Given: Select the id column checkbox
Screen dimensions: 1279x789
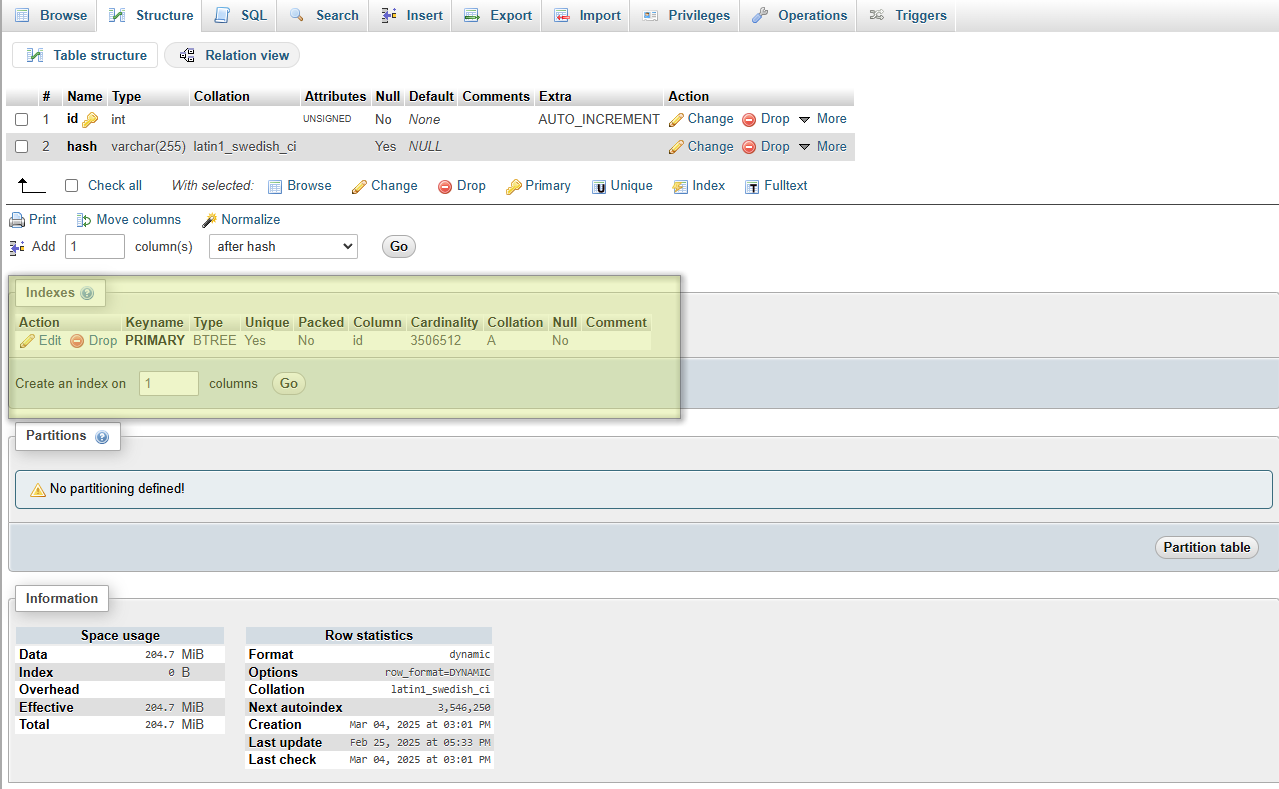Looking at the screenshot, I should pos(22,120).
